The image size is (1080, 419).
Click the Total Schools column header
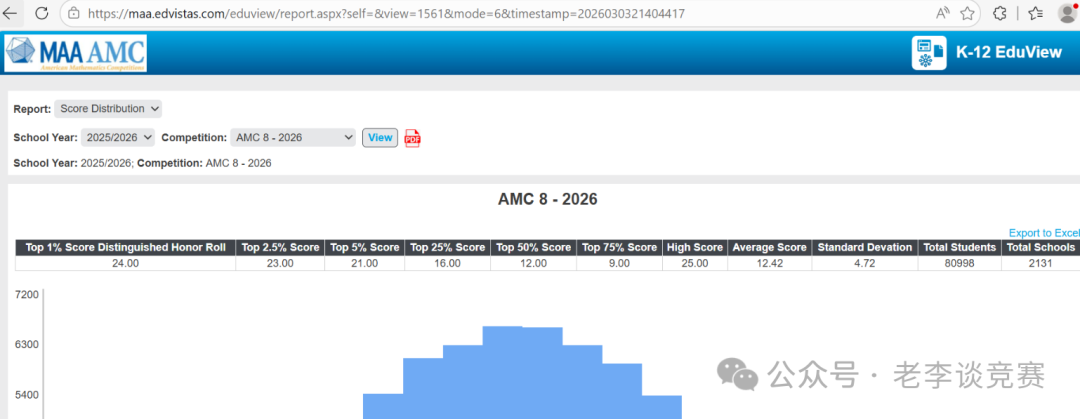(1040, 247)
